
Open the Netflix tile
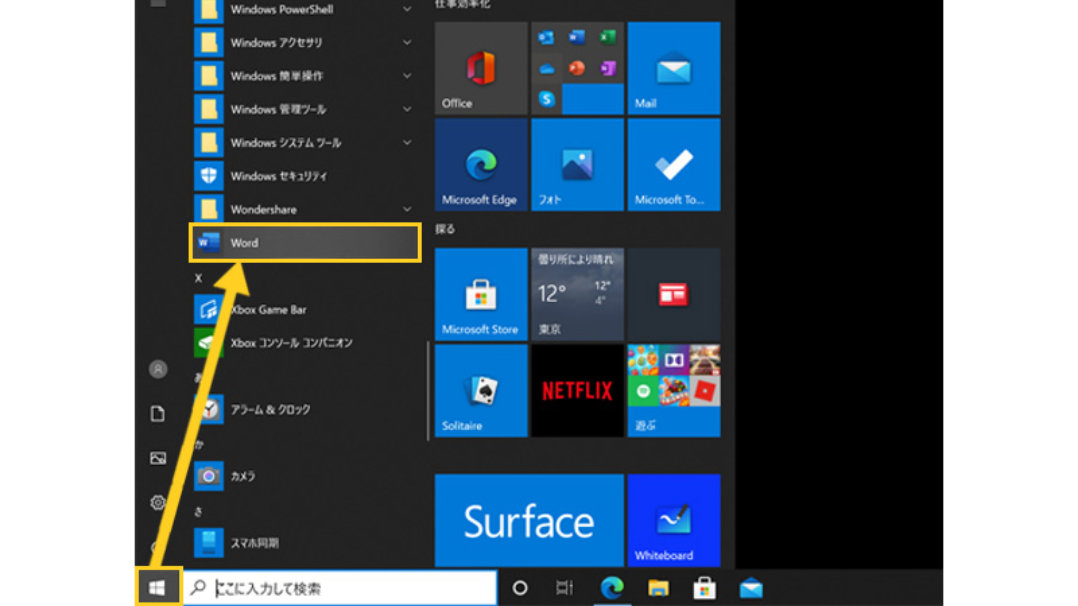click(x=578, y=391)
